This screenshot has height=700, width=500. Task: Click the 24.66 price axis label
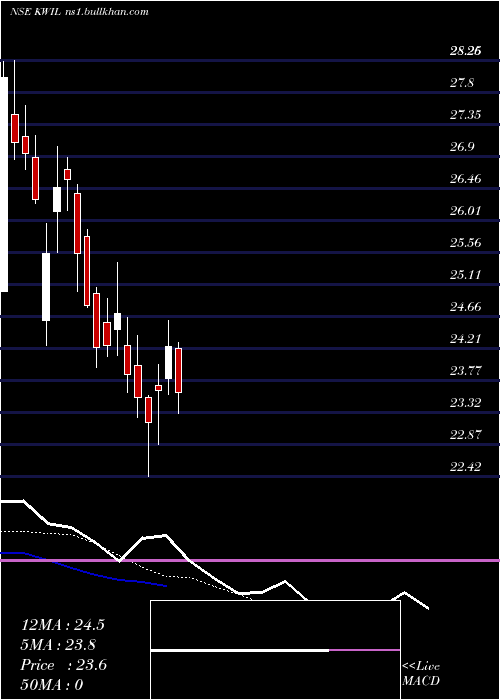[465, 307]
